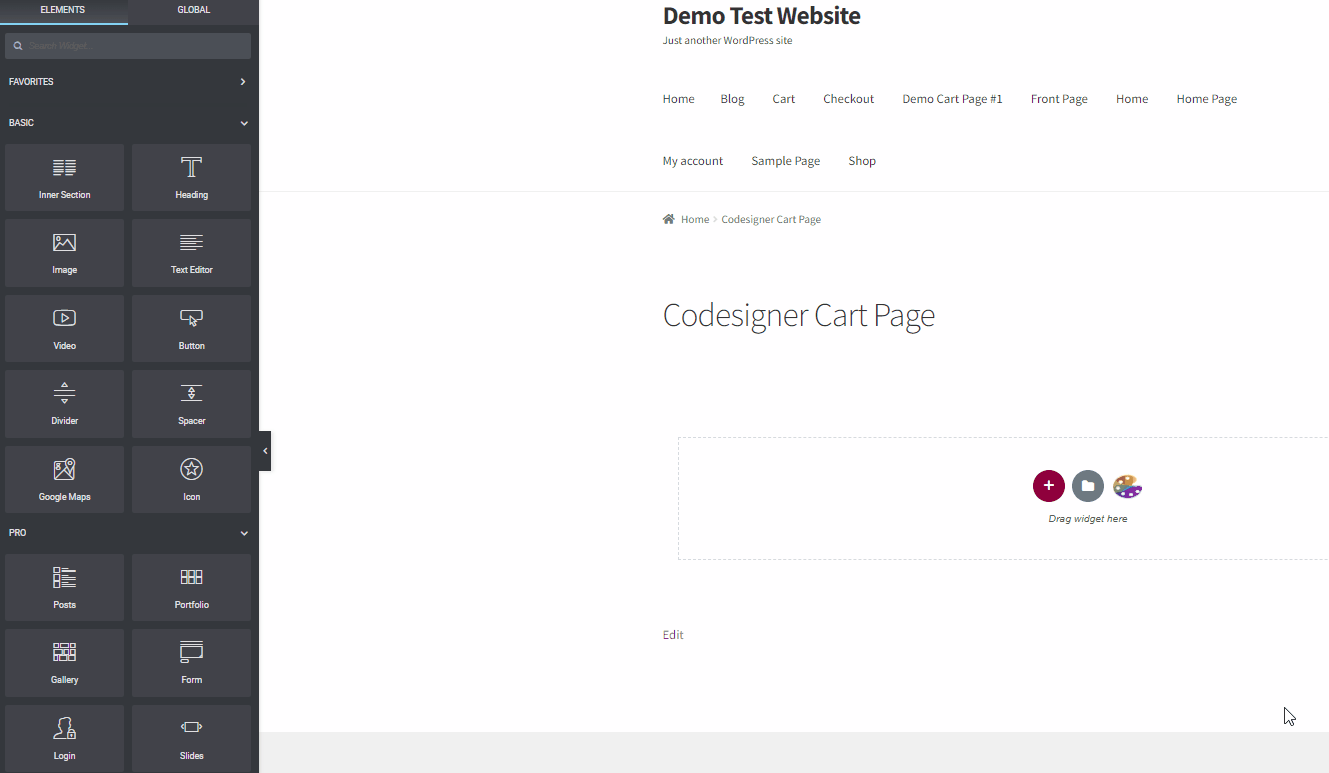The image size is (1329, 773).
Task: Select the Portfolio widget
Action: point(191,587)
